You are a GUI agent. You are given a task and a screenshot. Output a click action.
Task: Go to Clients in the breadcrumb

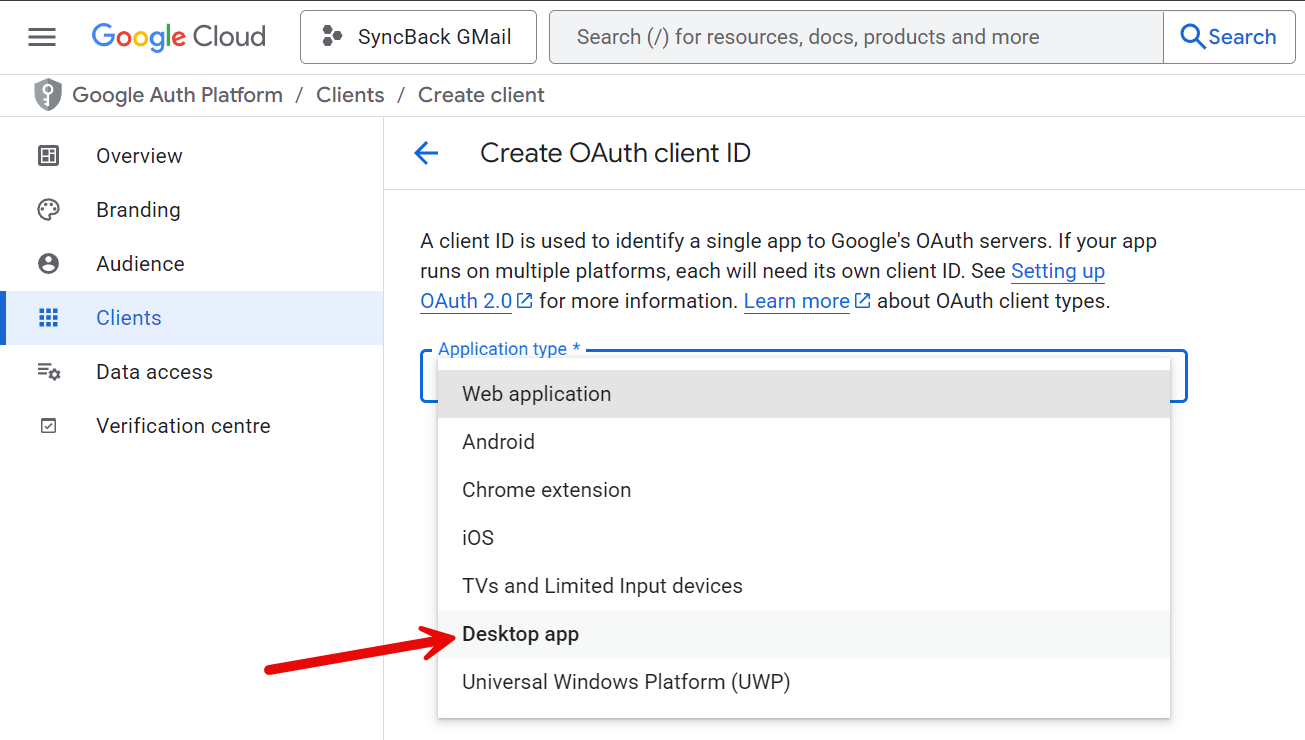click(x=350, y=95)
